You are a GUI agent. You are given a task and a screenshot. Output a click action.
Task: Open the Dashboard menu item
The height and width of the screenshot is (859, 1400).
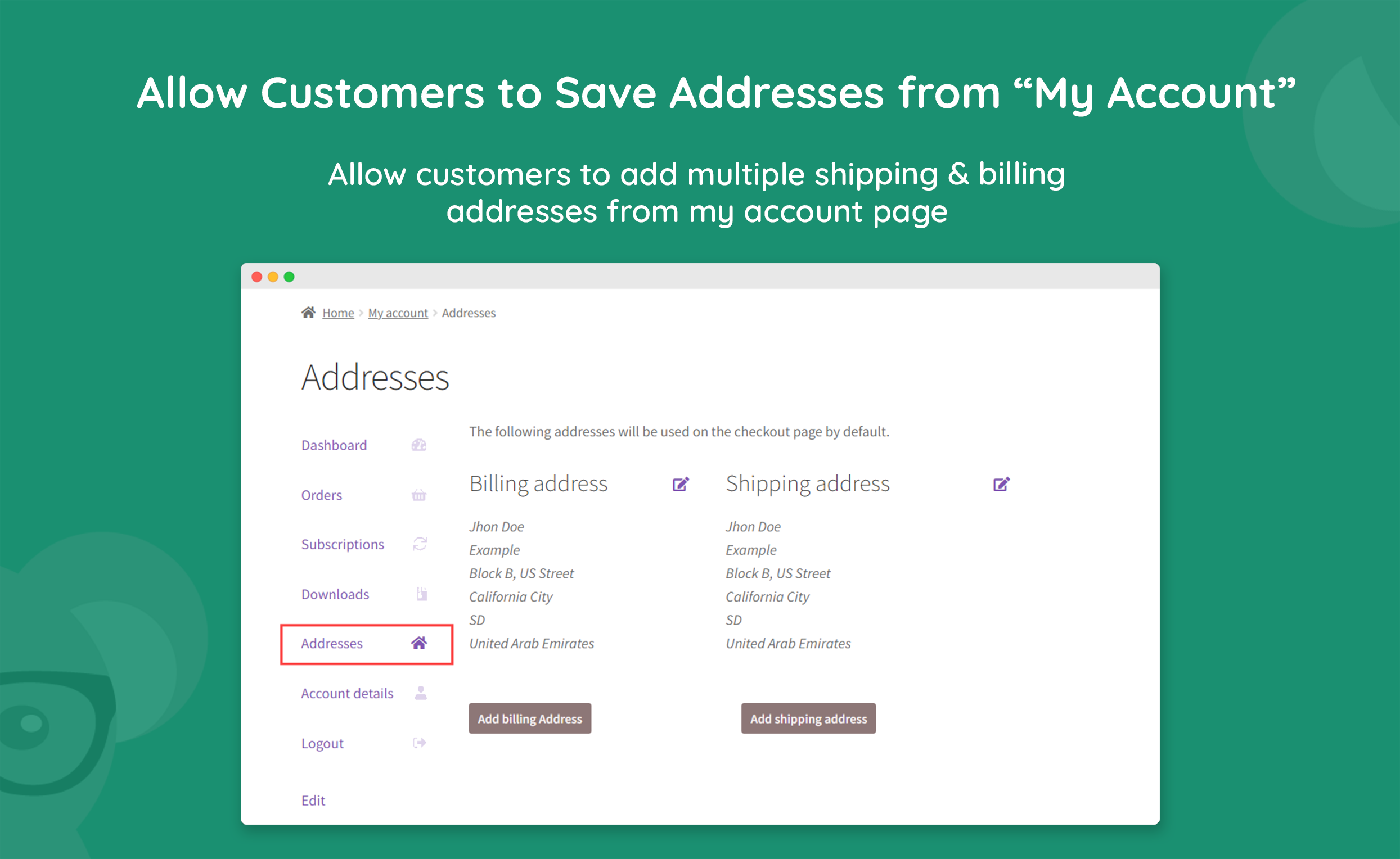tap(334, 445)
